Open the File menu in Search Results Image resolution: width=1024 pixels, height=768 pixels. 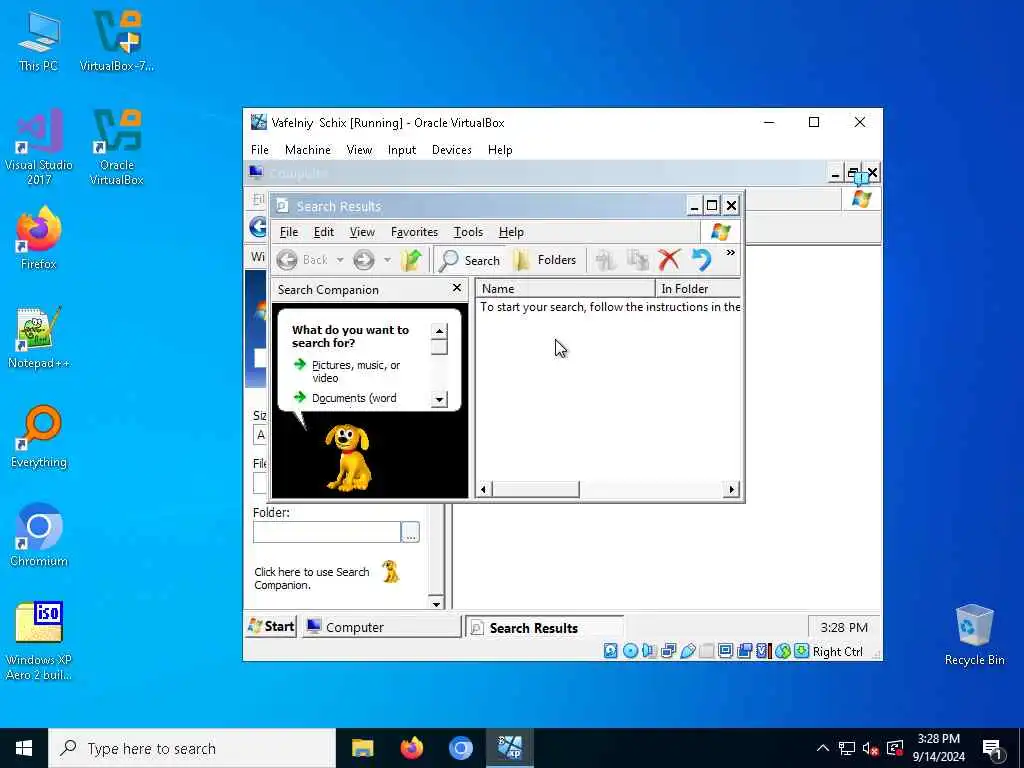click(289, 232)
